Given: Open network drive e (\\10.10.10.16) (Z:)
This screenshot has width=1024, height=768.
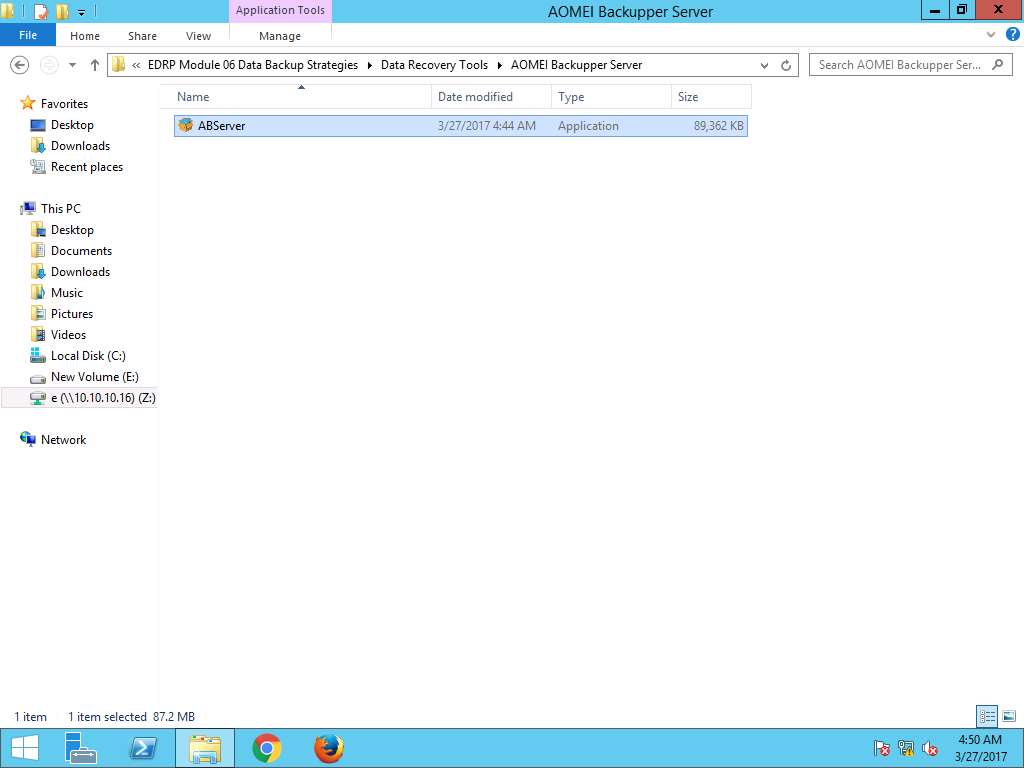Looking at the screenshot, I should 103,398.
